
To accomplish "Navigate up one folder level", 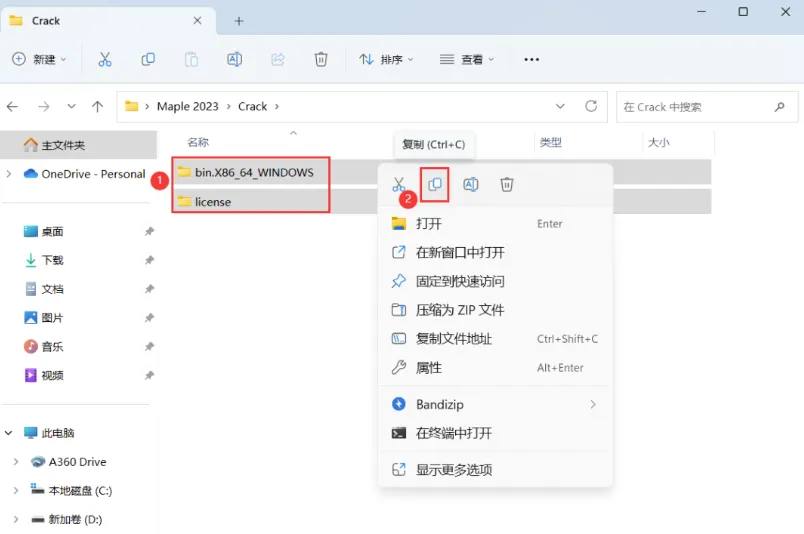I will (x=97, y=107).
